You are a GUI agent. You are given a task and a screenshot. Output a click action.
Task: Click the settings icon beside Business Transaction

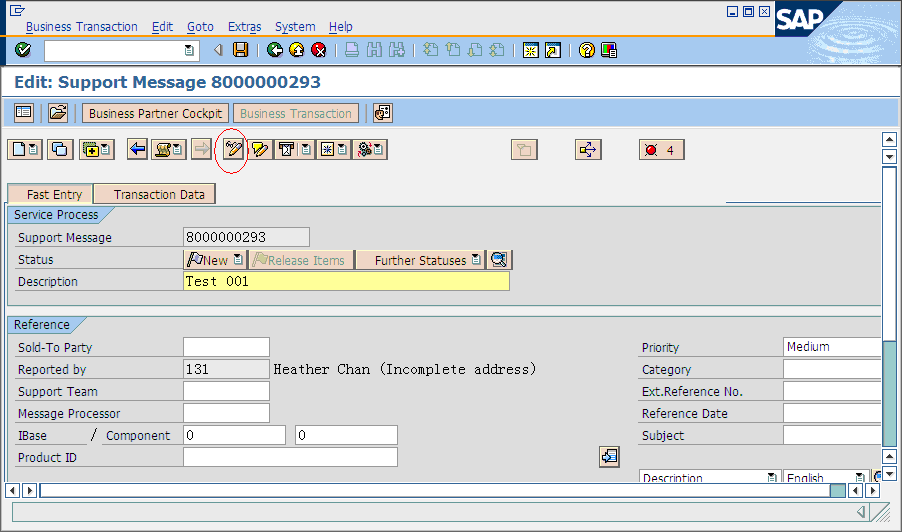coord(383,113)
